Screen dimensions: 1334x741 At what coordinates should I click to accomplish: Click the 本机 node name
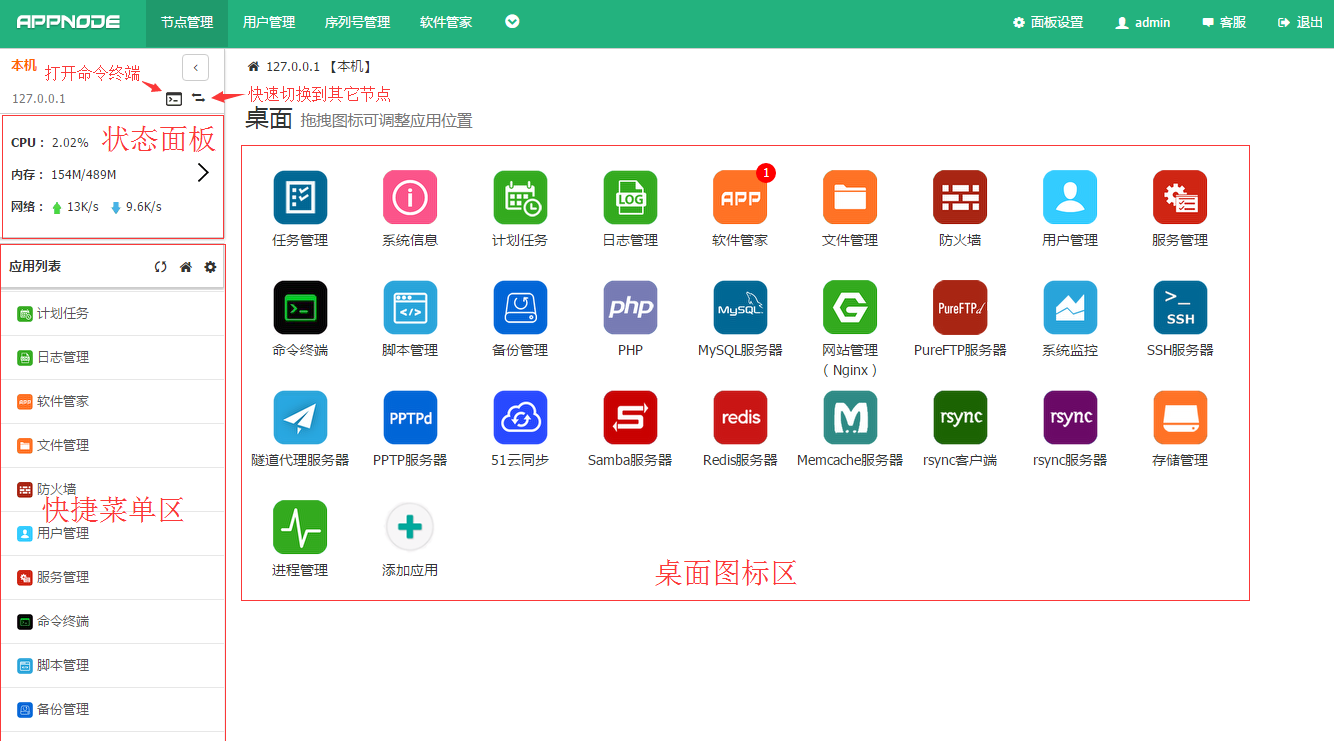(24, 65)
